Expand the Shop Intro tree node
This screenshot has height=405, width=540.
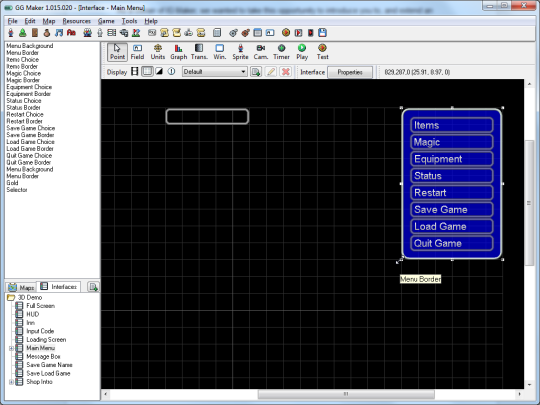click(11, 382)
